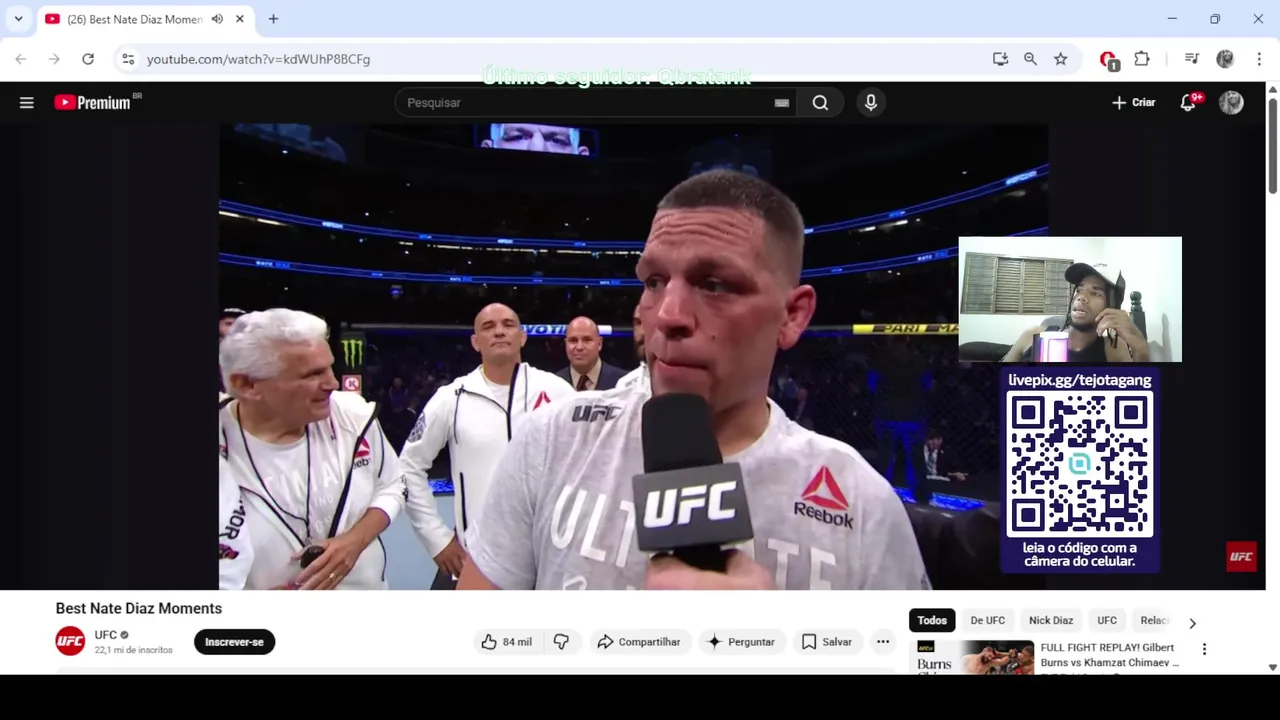Image resolution: width=1280 pixels, height=720 pixels.
Task: Open the YouTube hamburger guide menu
Action: coord(27,103)
